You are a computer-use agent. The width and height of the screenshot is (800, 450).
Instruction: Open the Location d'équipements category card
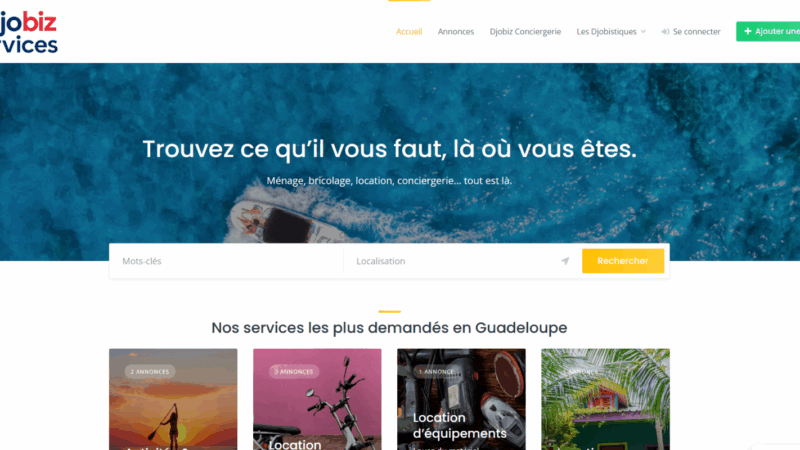click(x=461, y=399)
